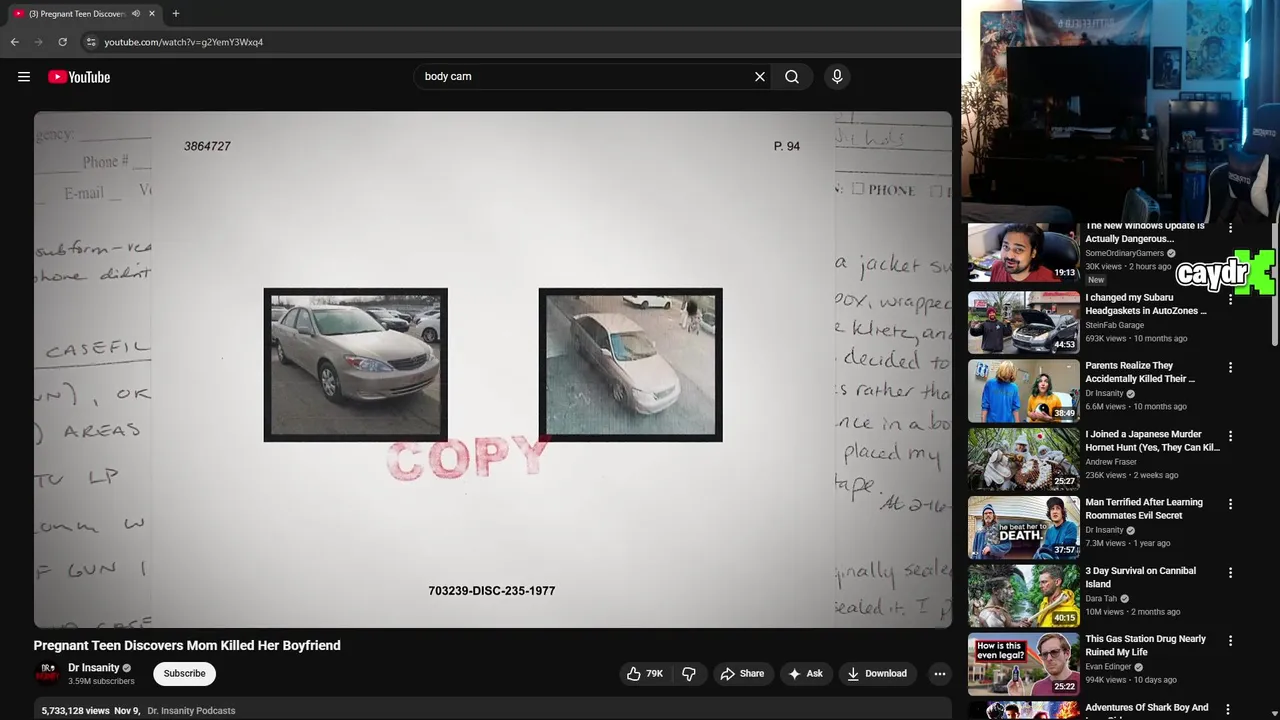This screenshot has height=720, width=1280.
Task: Open a new browser tab
Action: tap(176, 13)
